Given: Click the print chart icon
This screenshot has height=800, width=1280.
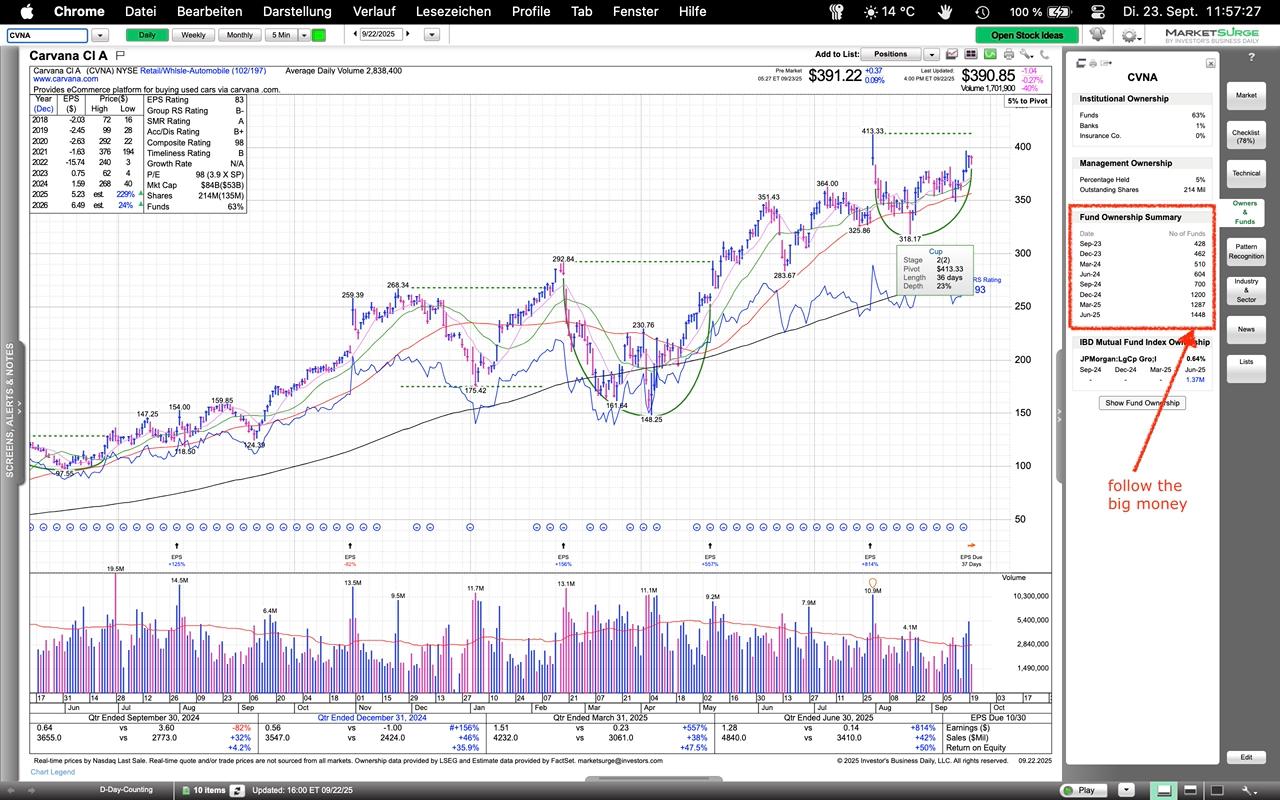Looking at the screenshot, I should point(1008,54).
